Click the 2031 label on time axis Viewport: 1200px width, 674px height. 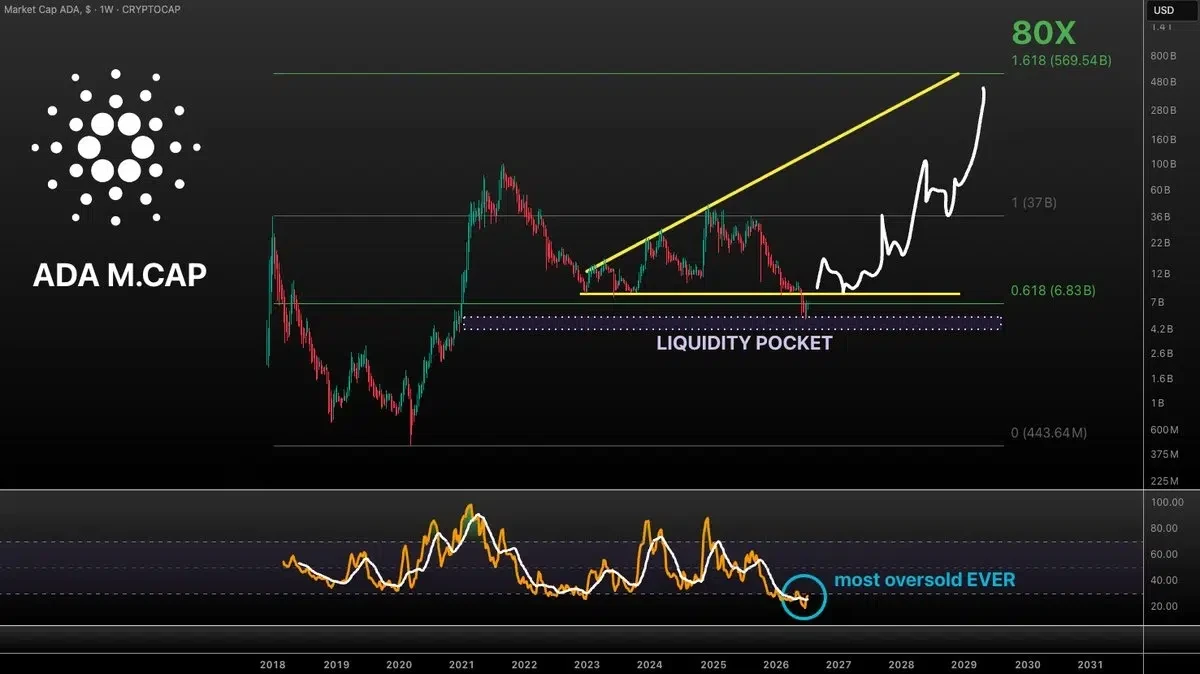tap(1091, 664)
